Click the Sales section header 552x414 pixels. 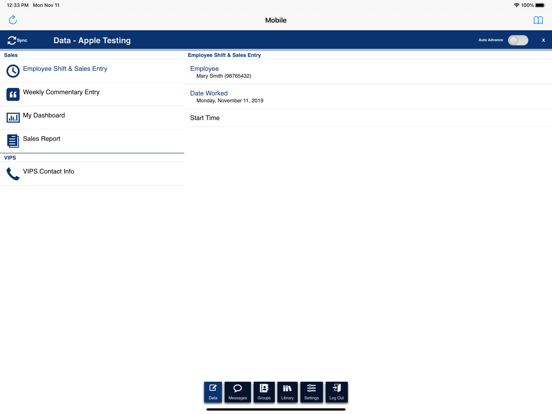[x=11, y=55]
